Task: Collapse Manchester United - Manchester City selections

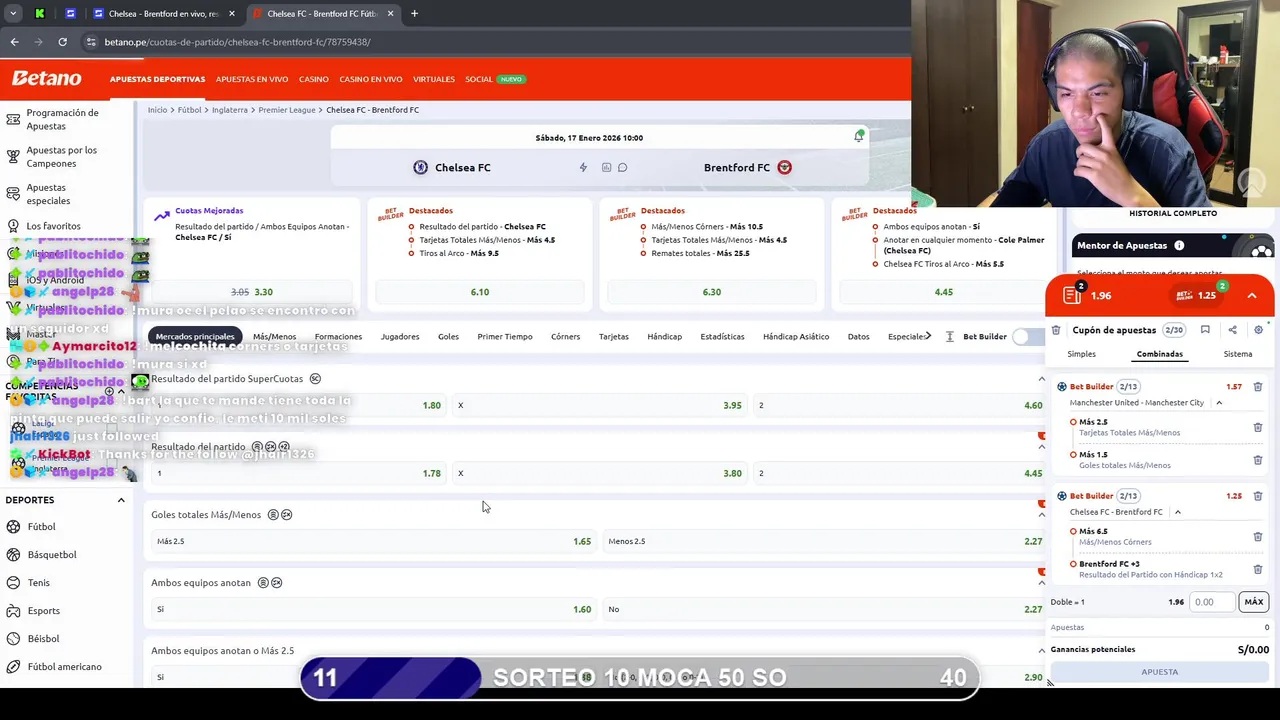Action: (x=1219, y=403)
